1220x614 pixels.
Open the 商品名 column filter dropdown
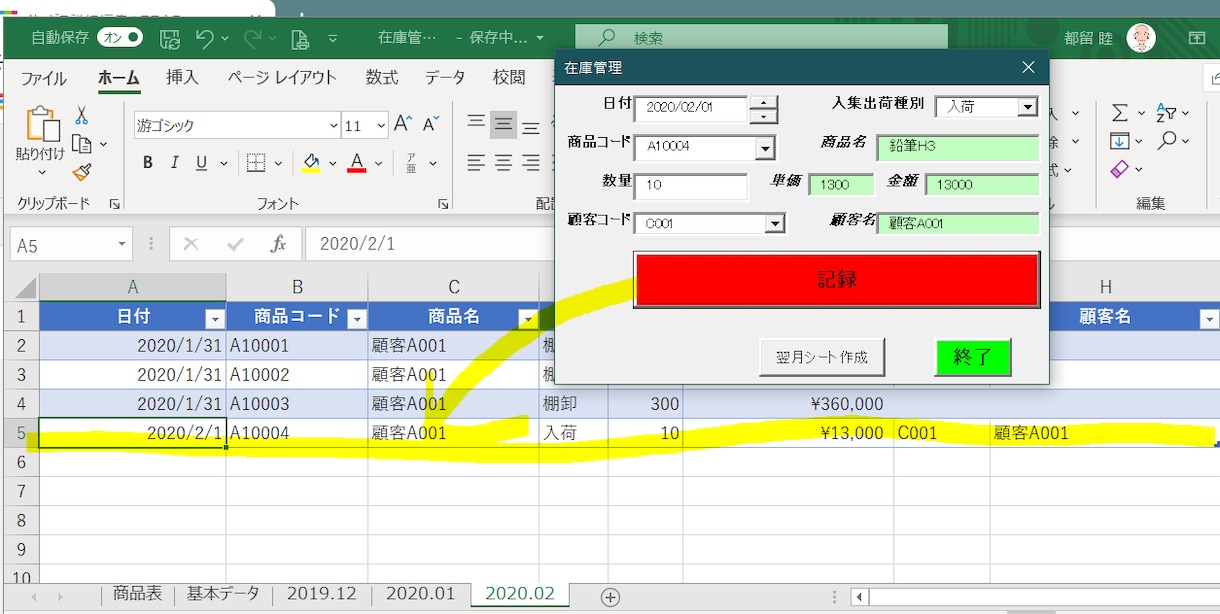click(x=528, y=318)
